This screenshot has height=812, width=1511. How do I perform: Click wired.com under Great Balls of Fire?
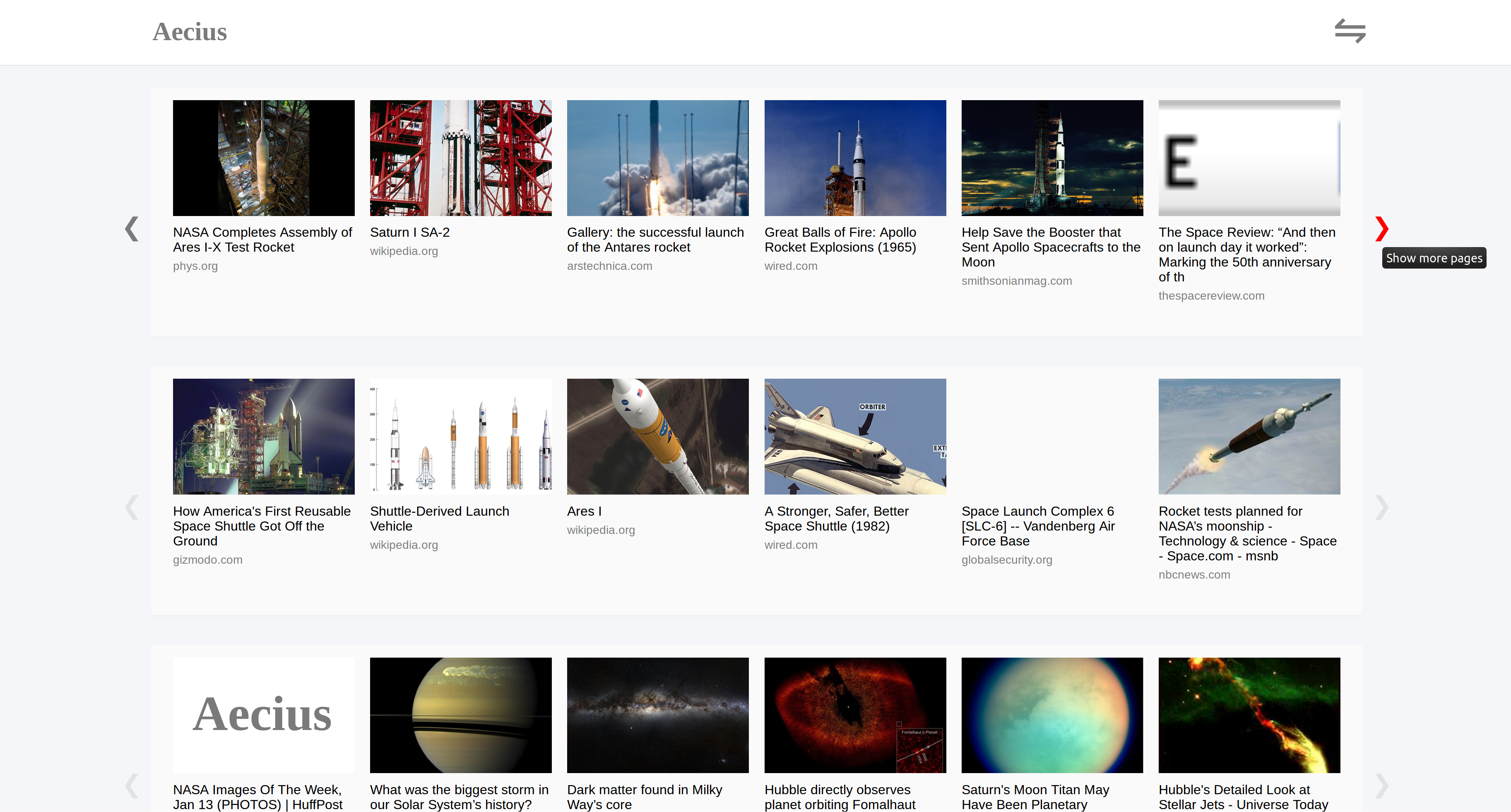click(x=791, y=266)
